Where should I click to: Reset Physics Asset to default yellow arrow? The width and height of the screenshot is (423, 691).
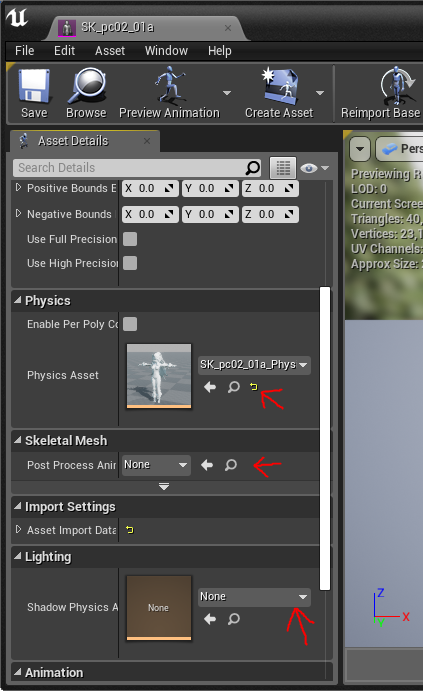253,387
